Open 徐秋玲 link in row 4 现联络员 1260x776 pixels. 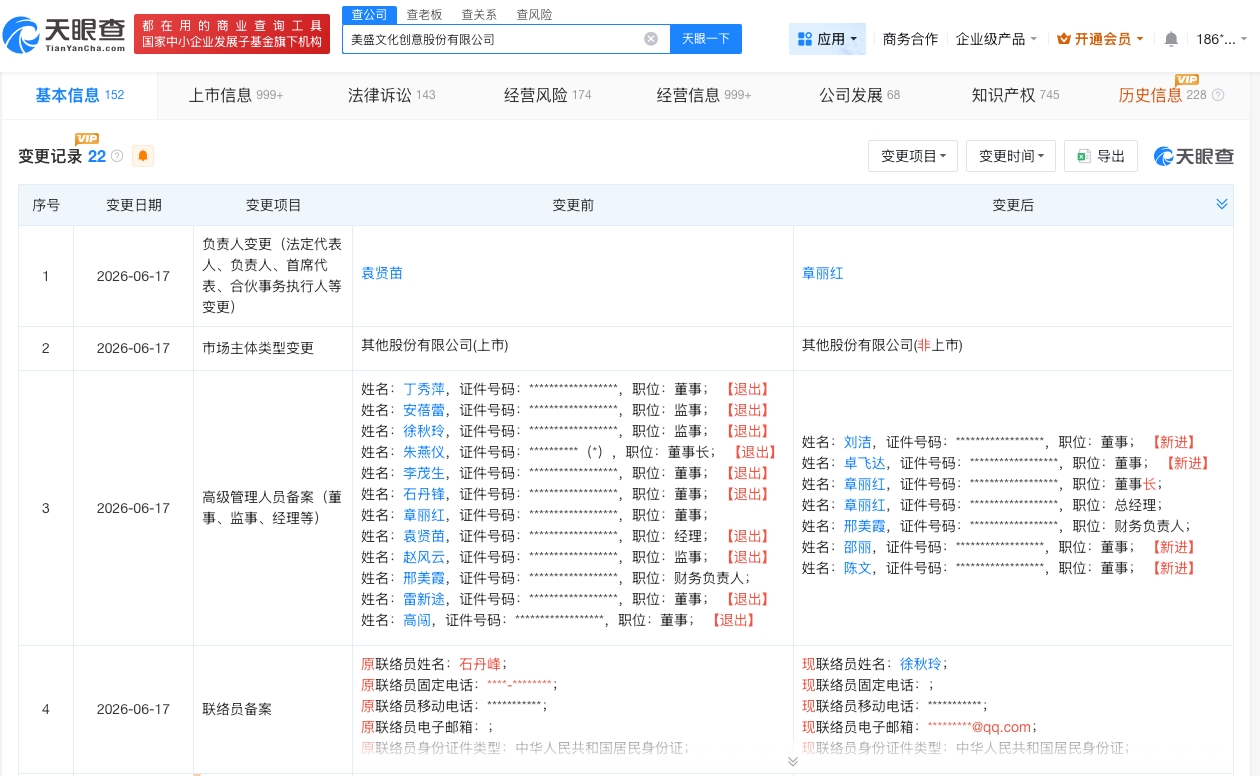921,664
